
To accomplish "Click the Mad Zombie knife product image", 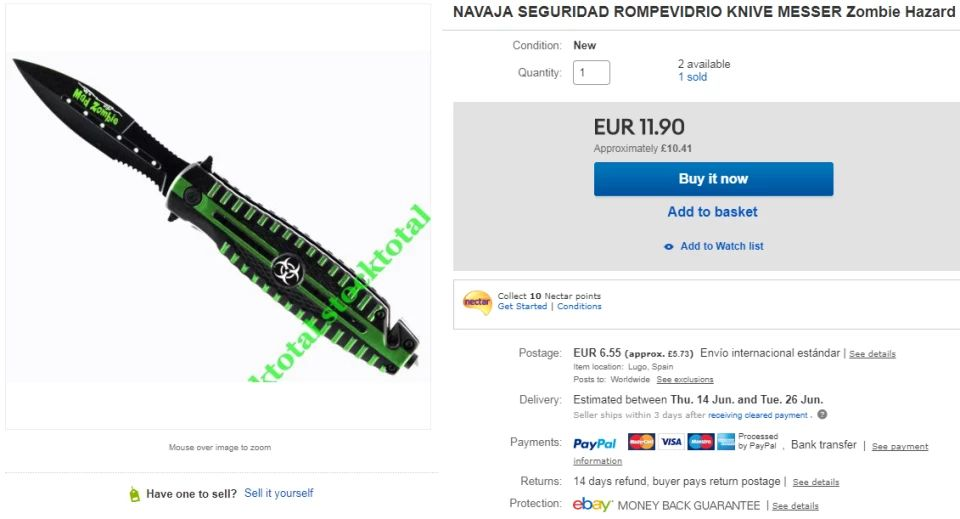I will point(219,217).
